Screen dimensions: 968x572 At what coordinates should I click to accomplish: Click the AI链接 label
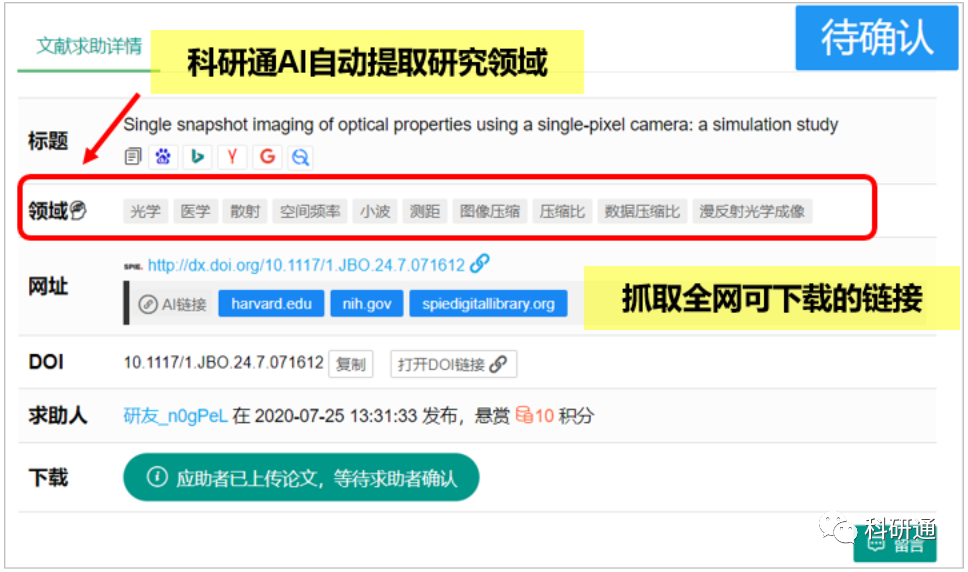pos(172,304)
